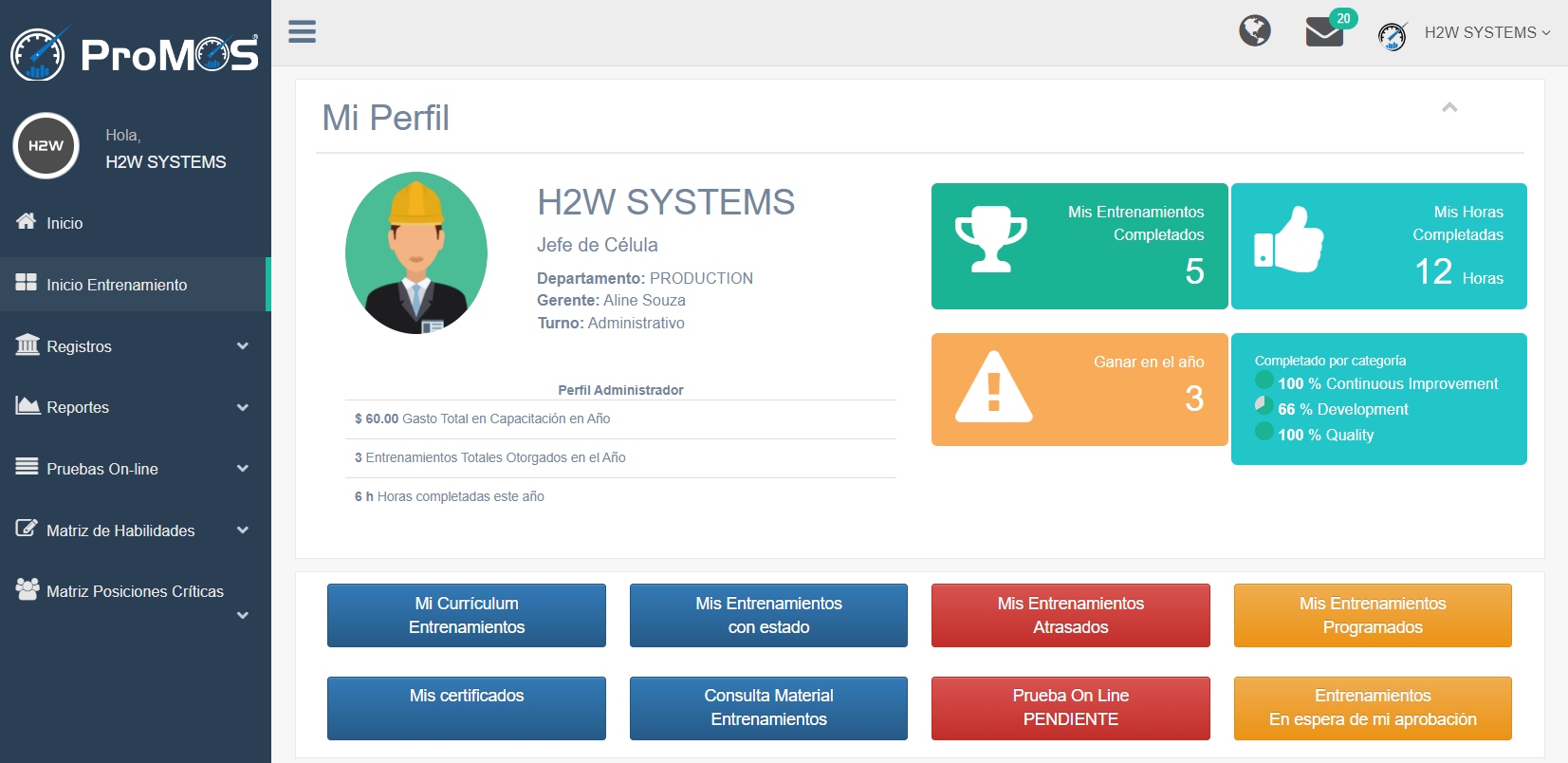
Task: Click the worker profile avatar picture
Action: click(416, 252)
